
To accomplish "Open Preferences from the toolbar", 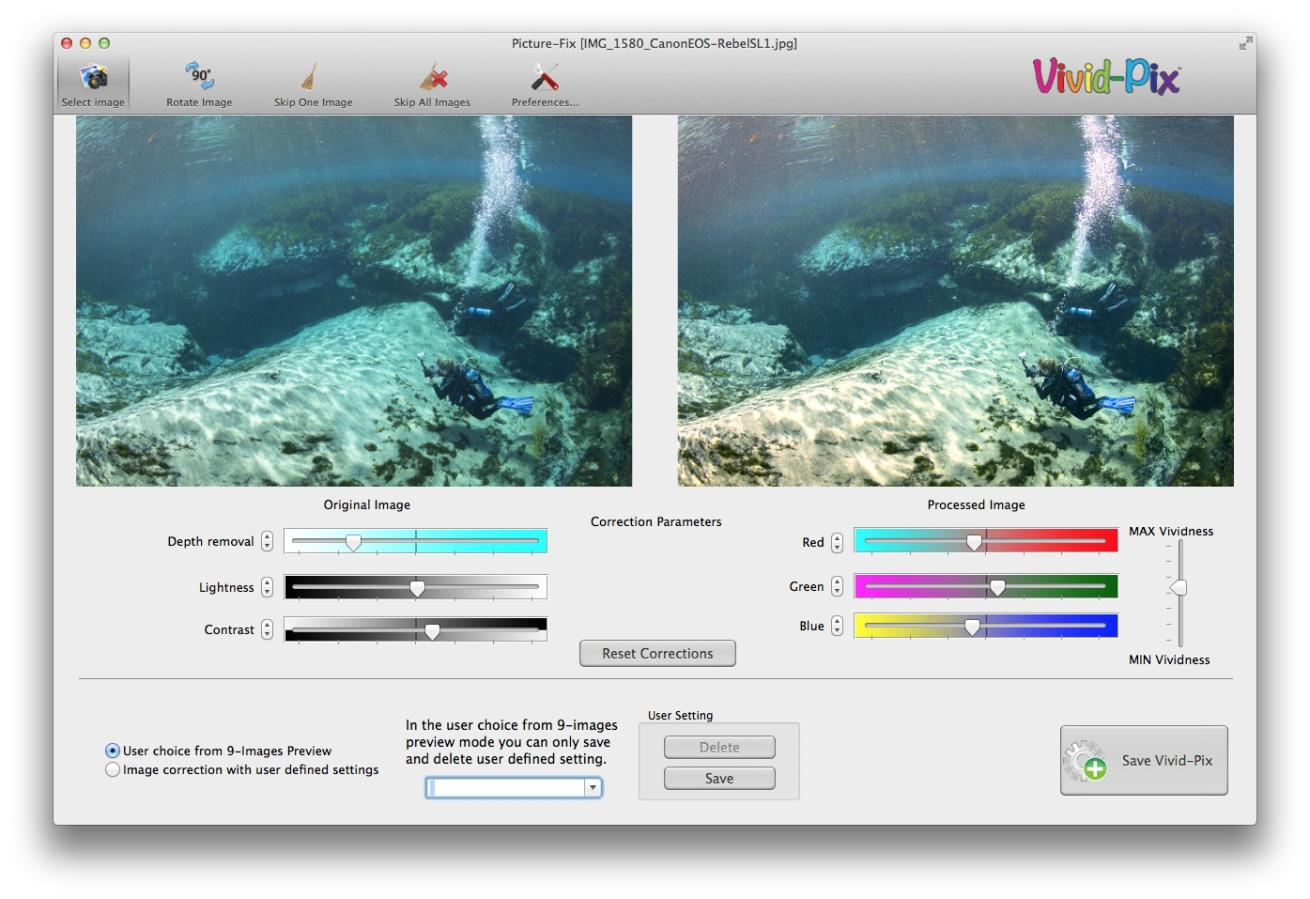I will click(x=545, y=78).
